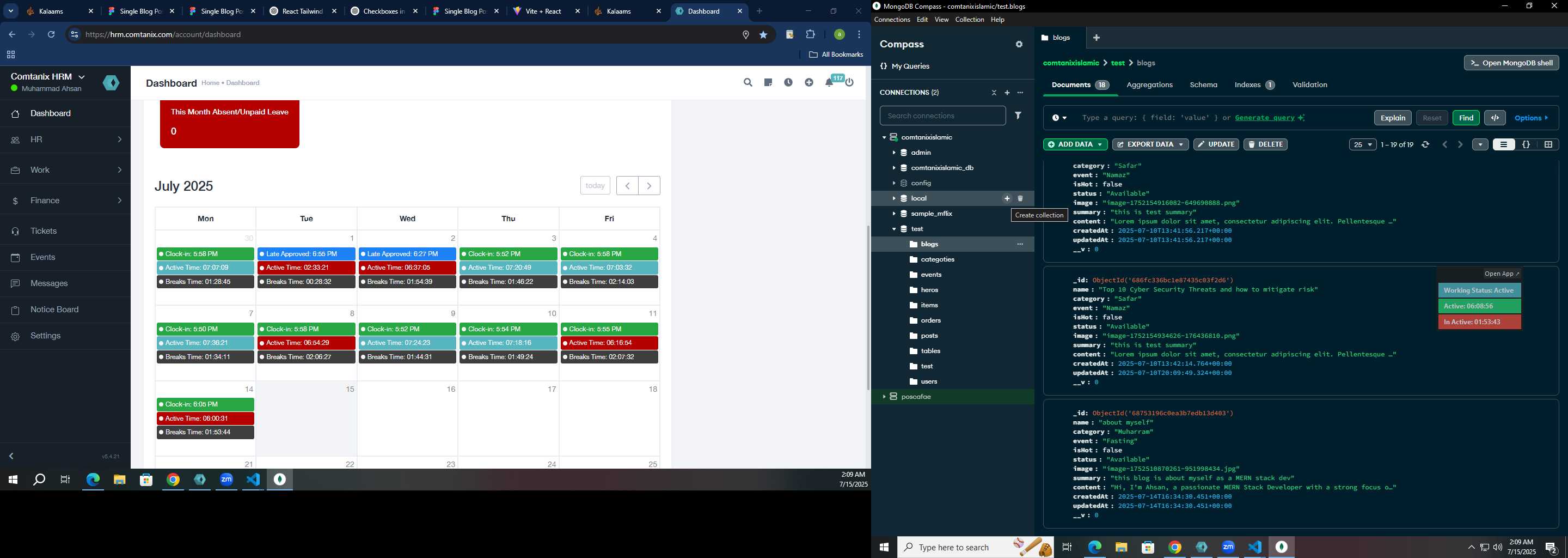Focus the Search connections field
1568x558 pixels.
point(942,115)
